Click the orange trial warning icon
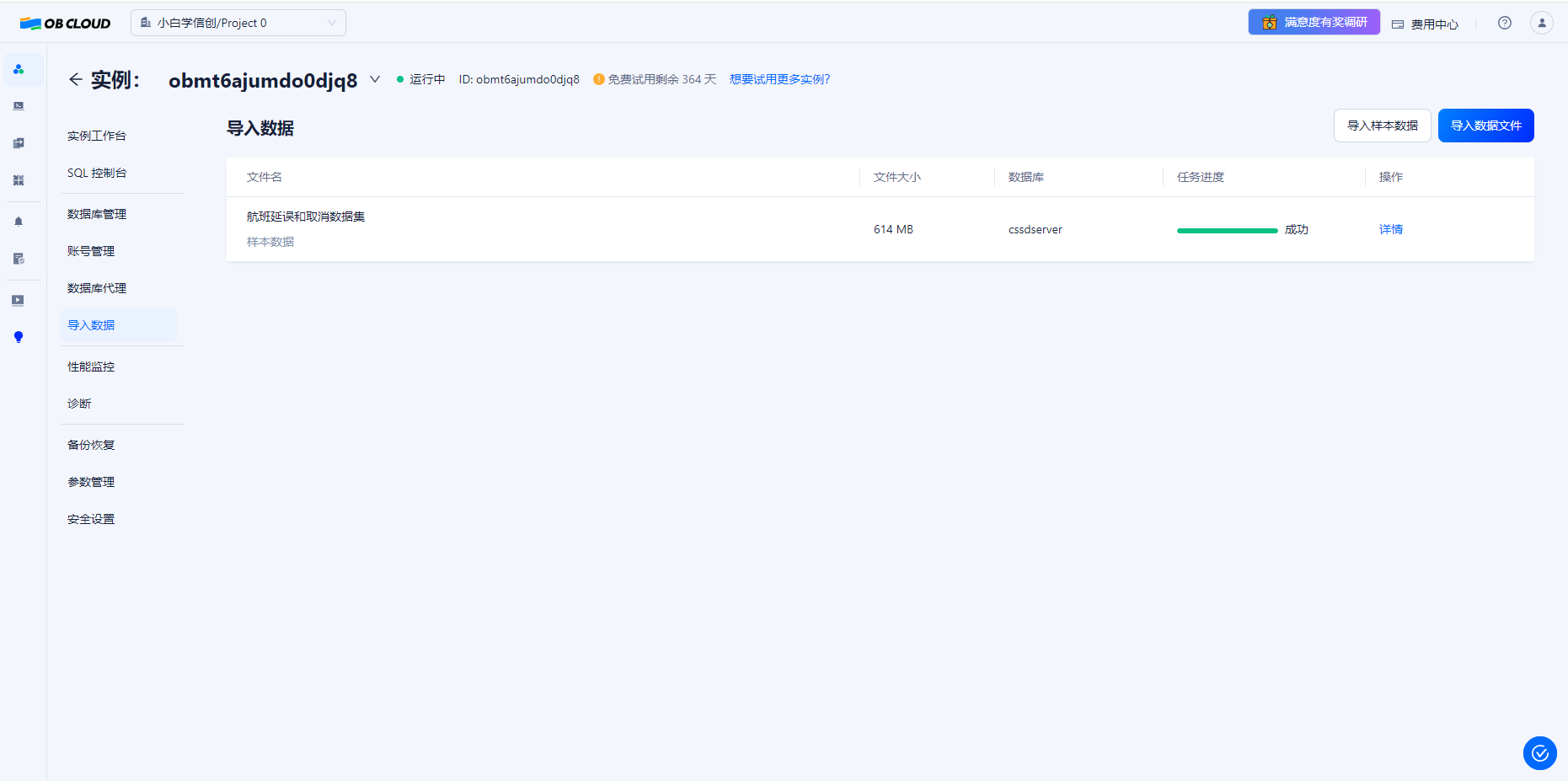Viewport: 1568px width, 781px height. (x=599, y=79)
